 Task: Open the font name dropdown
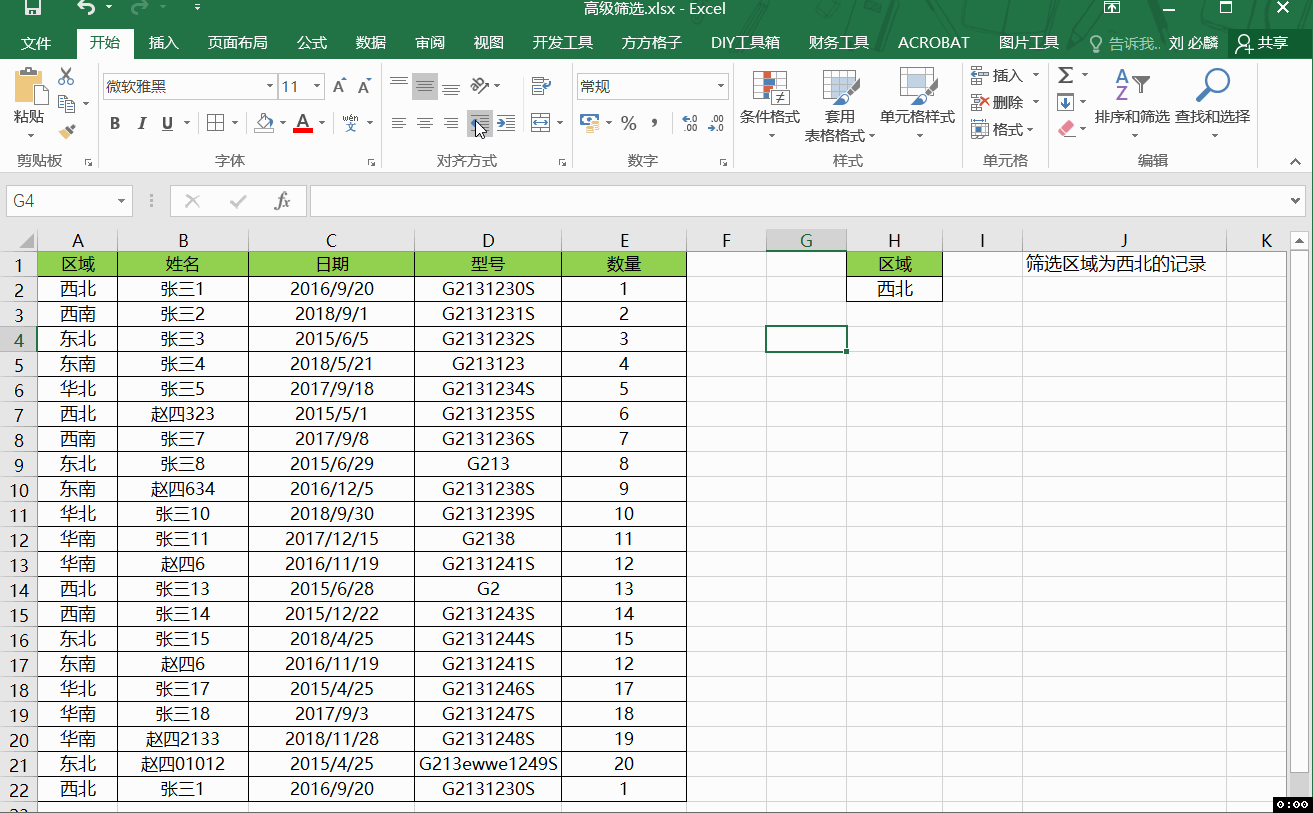click(x=270, y=87)
